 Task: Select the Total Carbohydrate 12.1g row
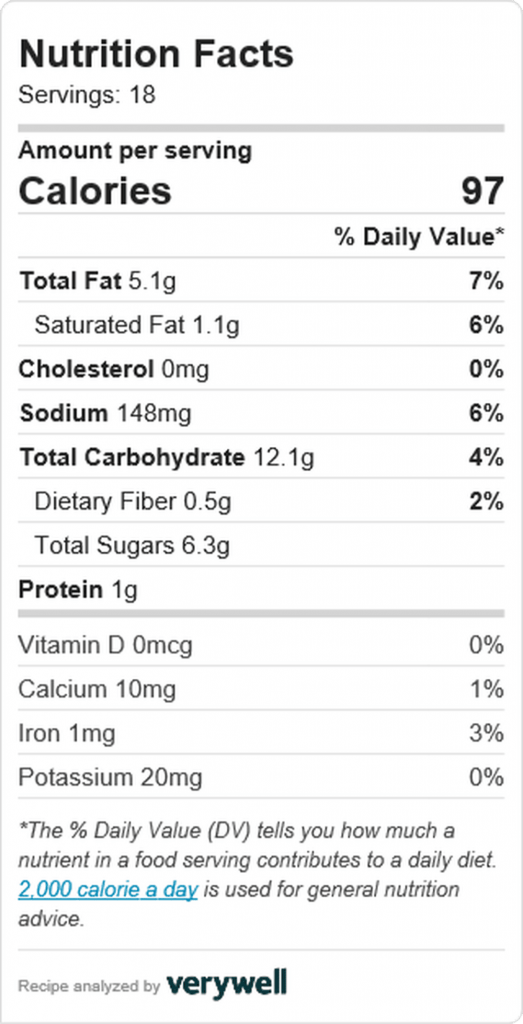point(261,457)
